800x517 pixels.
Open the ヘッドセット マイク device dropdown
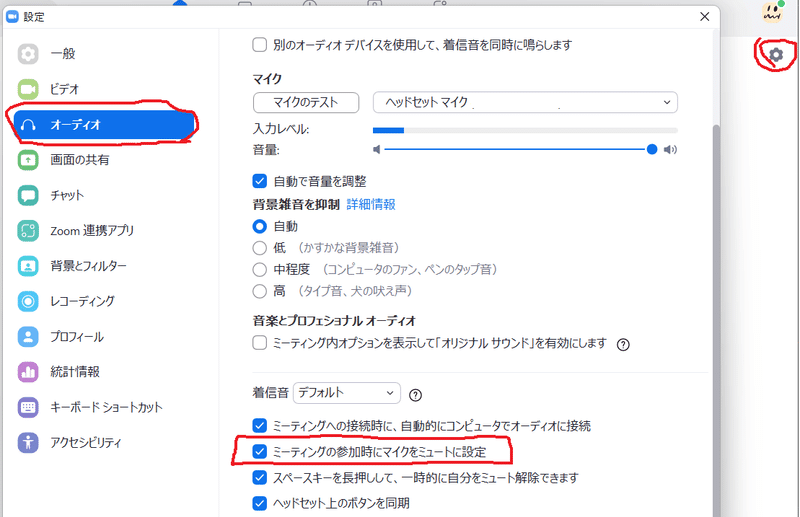click(525, 102)
